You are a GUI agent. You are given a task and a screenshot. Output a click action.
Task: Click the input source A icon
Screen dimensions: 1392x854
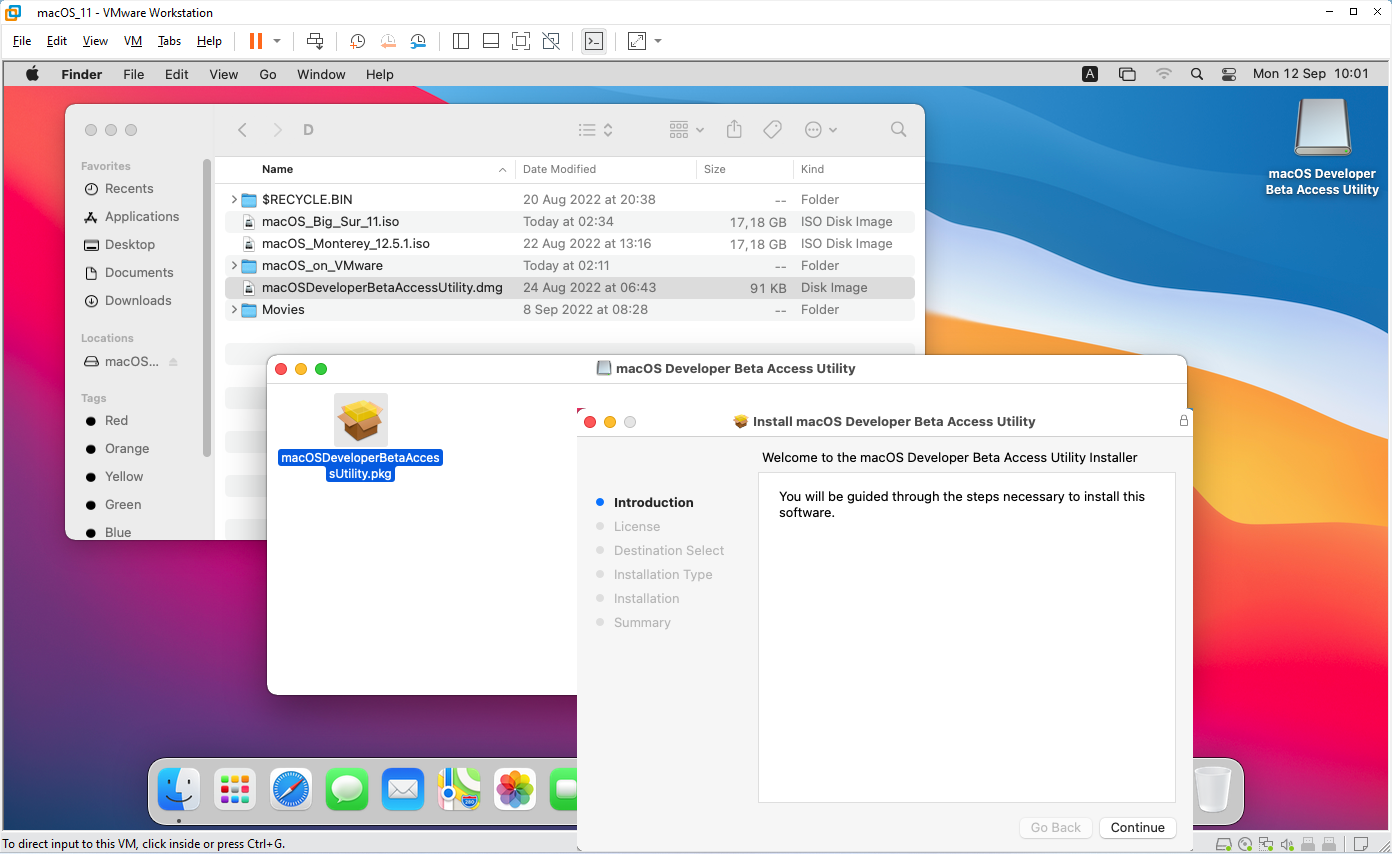pyautogui.click(x=1090, y=74)
